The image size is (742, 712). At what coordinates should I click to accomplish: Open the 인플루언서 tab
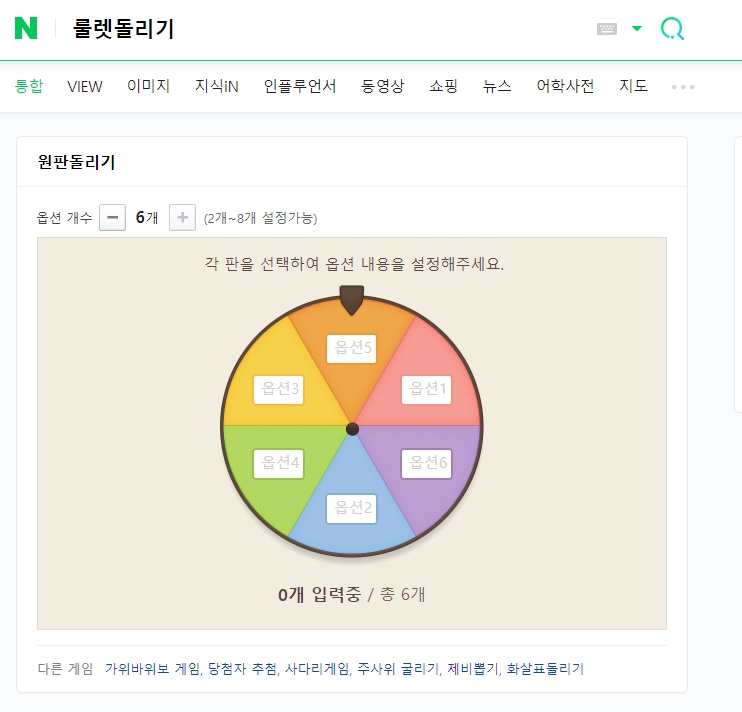[300, 86]
